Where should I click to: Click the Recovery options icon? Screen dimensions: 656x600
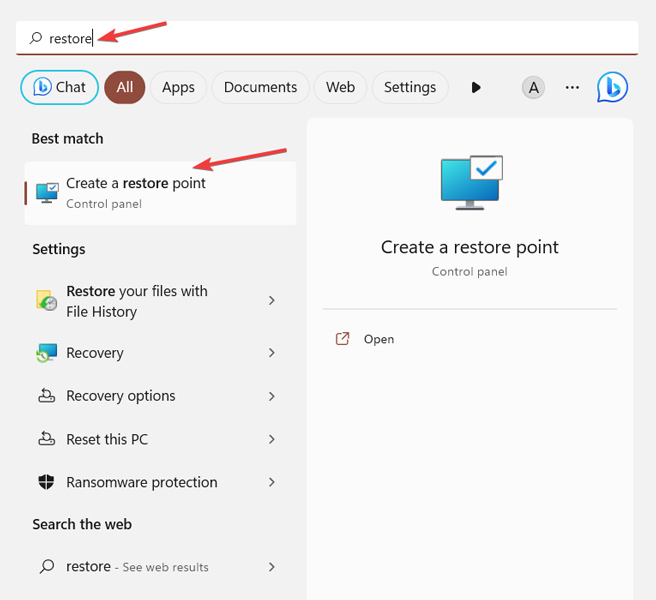pyautogui.click(x=46, y=395)
